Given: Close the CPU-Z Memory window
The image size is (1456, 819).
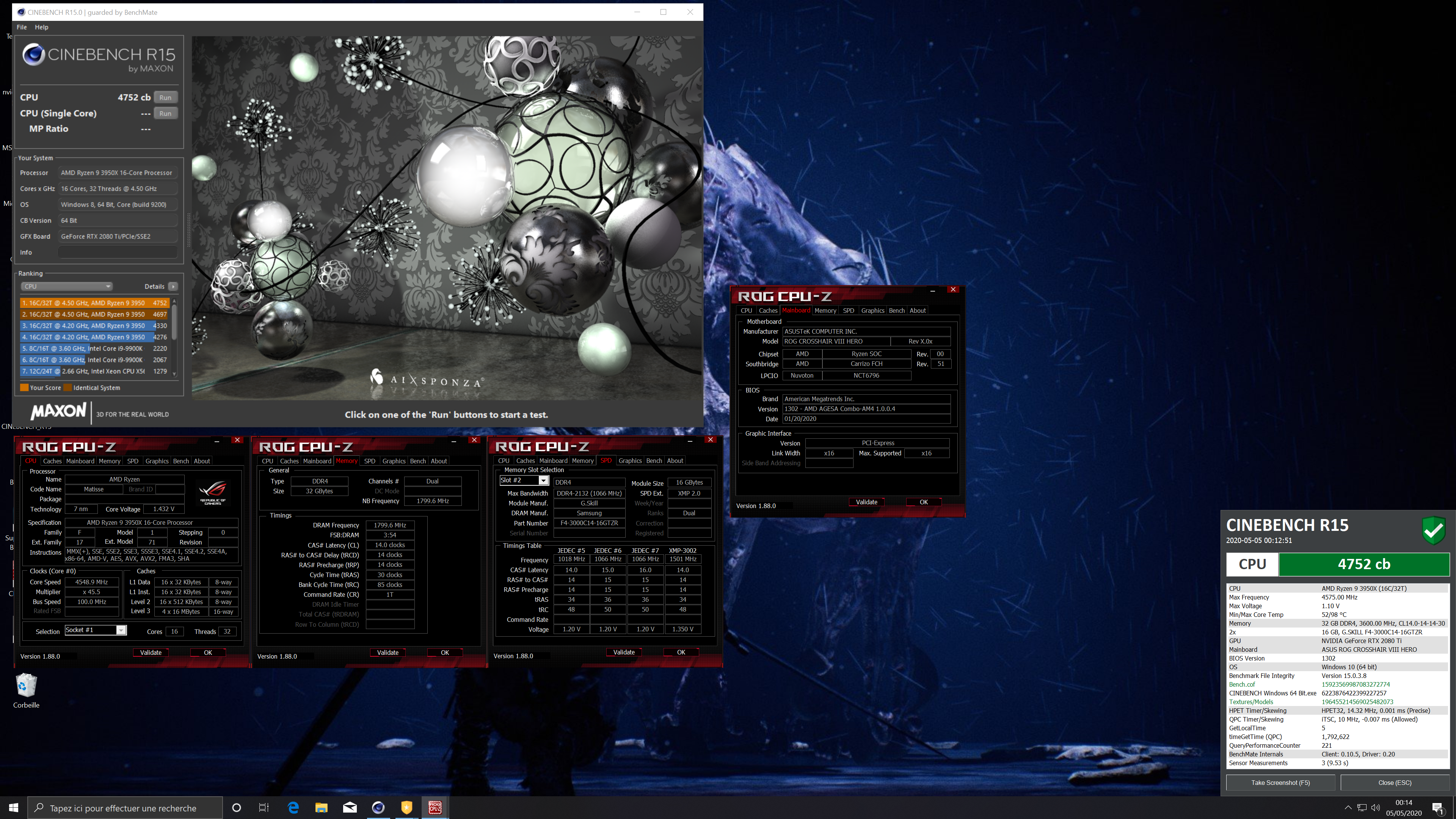Looking at the screenshot, I should click(x=474, y=440).
